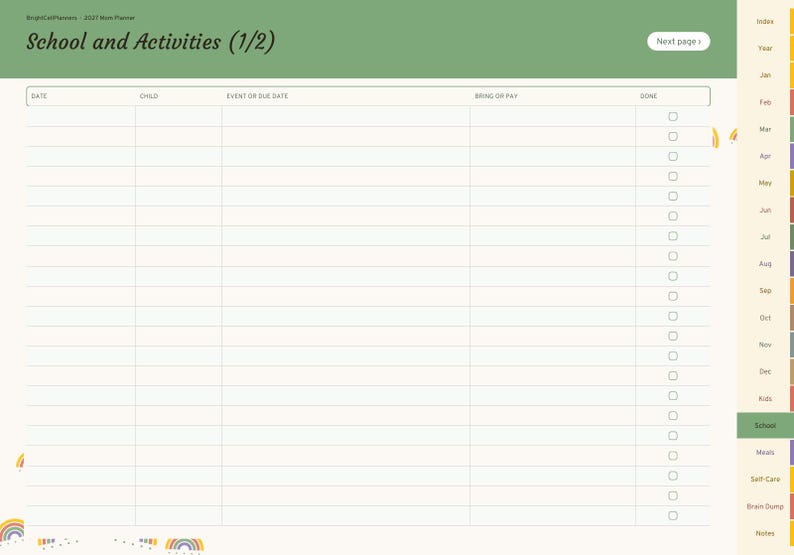Check the Done box in row 10
Screen dimensions: 794x555
[x=673, y=296]
